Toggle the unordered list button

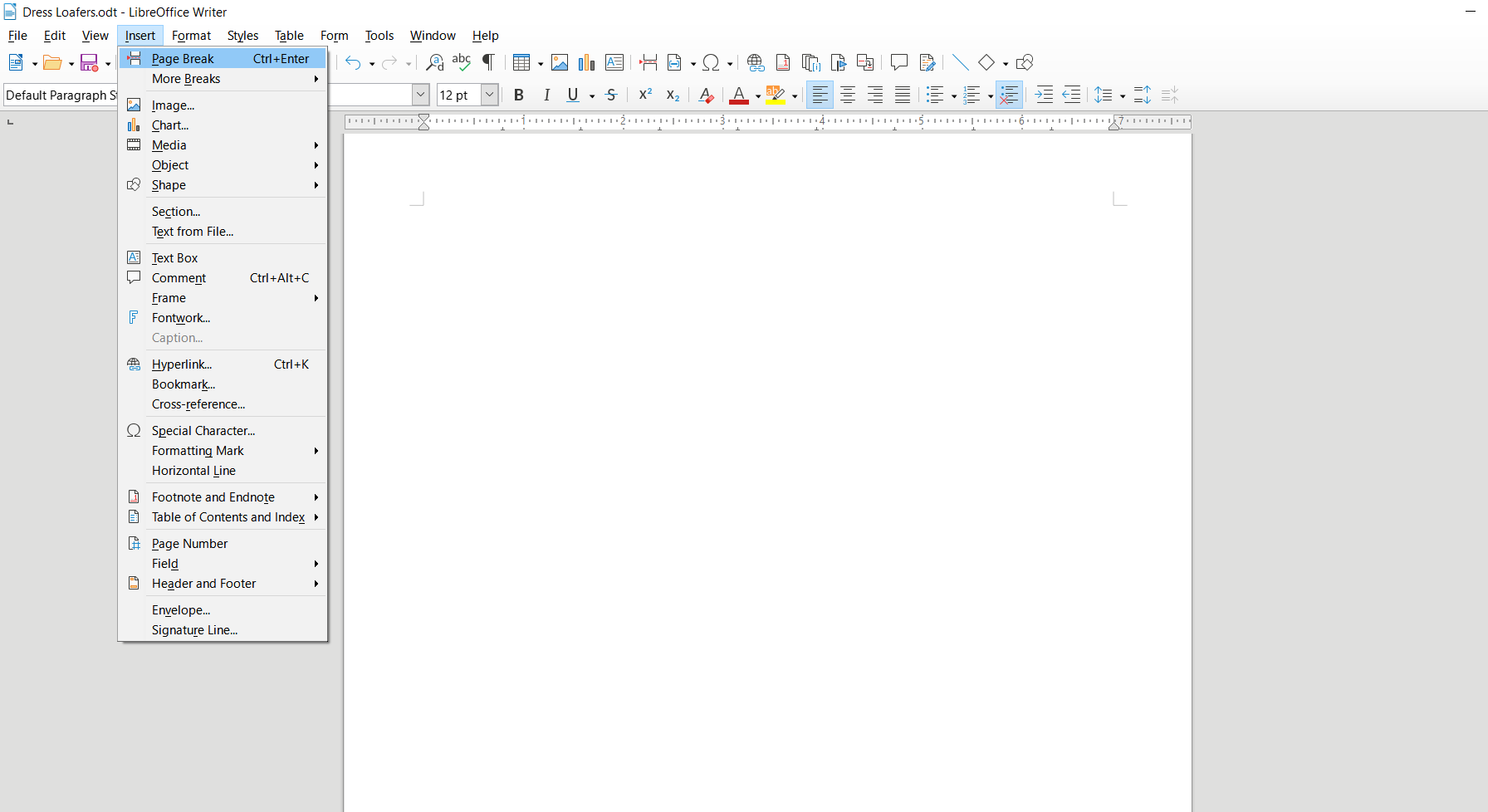935,95
